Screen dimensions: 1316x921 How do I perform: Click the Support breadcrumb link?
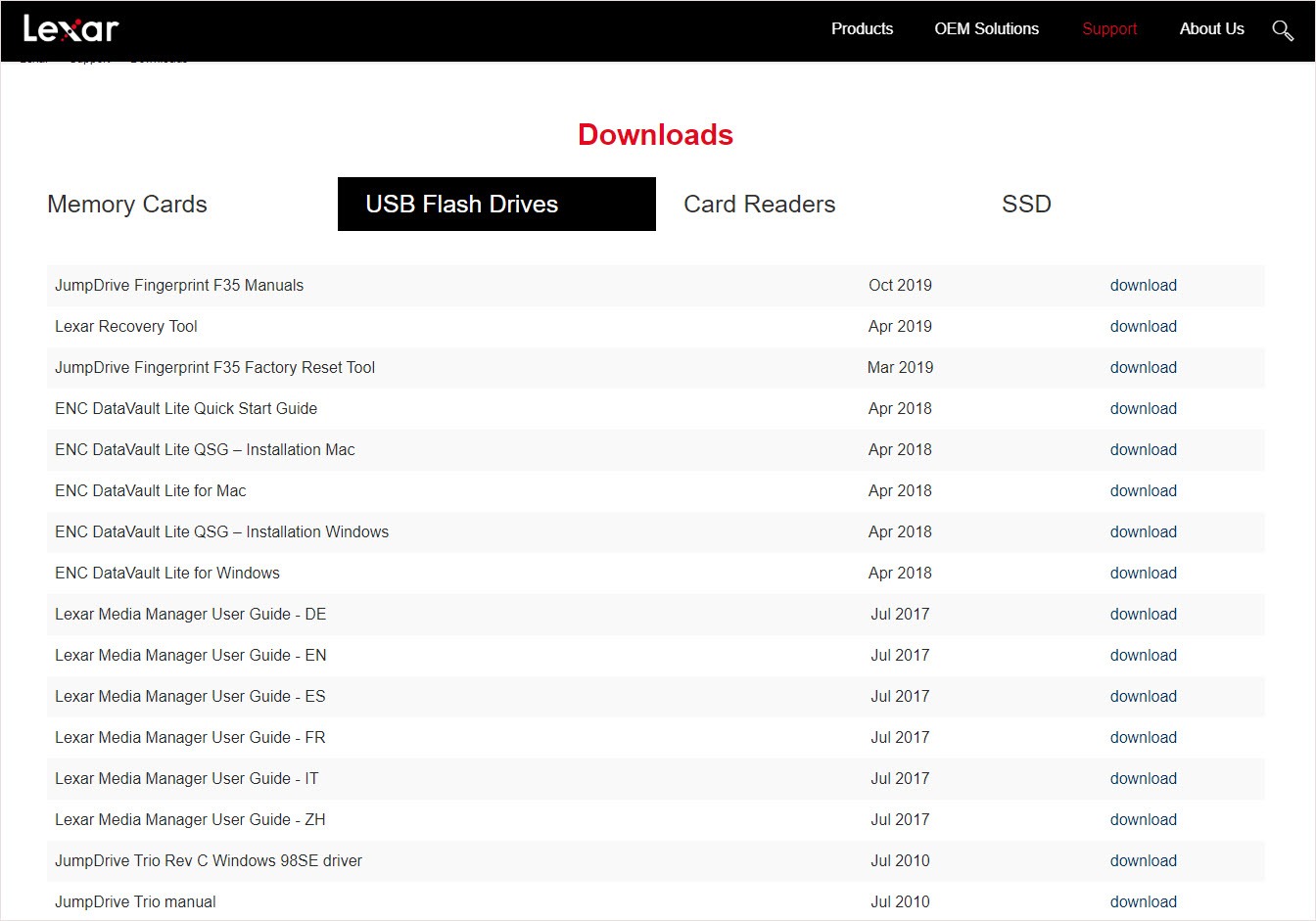coord(88,58)
